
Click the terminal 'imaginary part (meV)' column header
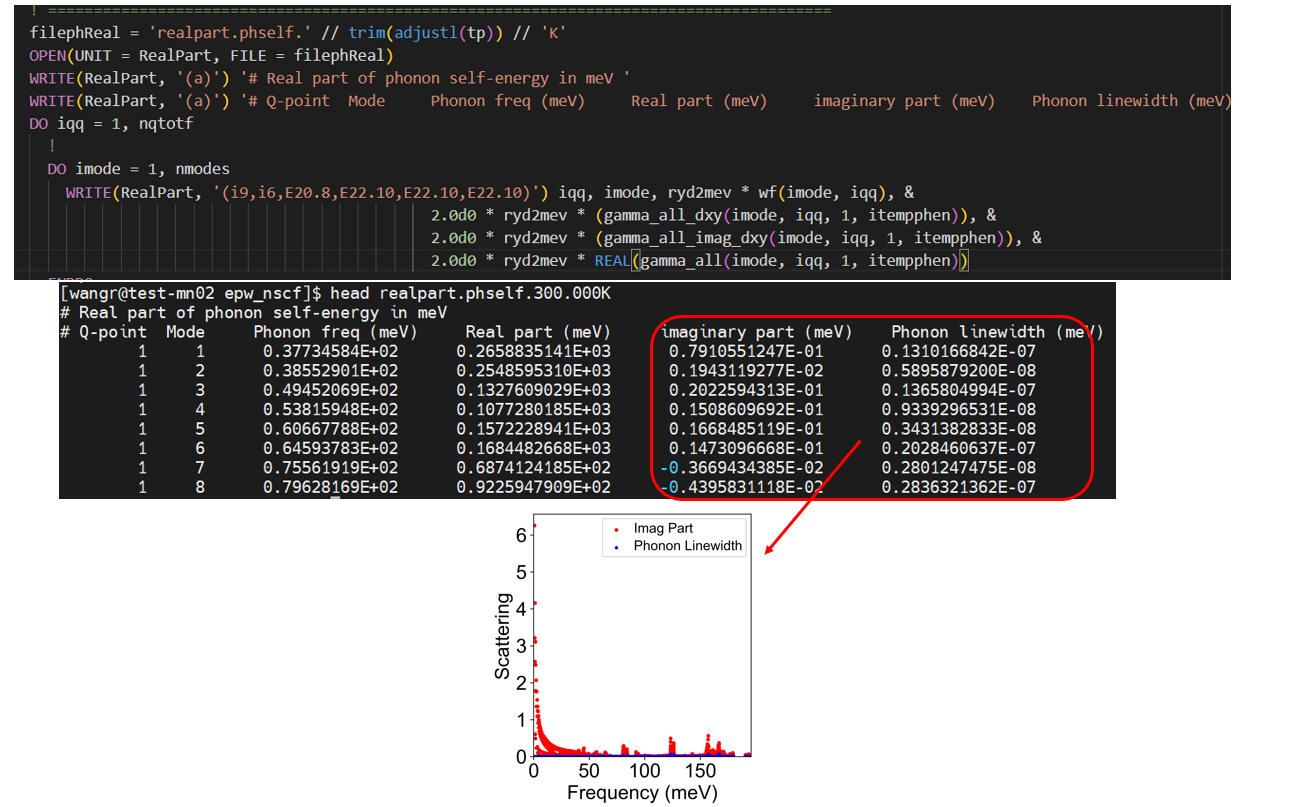757,332
